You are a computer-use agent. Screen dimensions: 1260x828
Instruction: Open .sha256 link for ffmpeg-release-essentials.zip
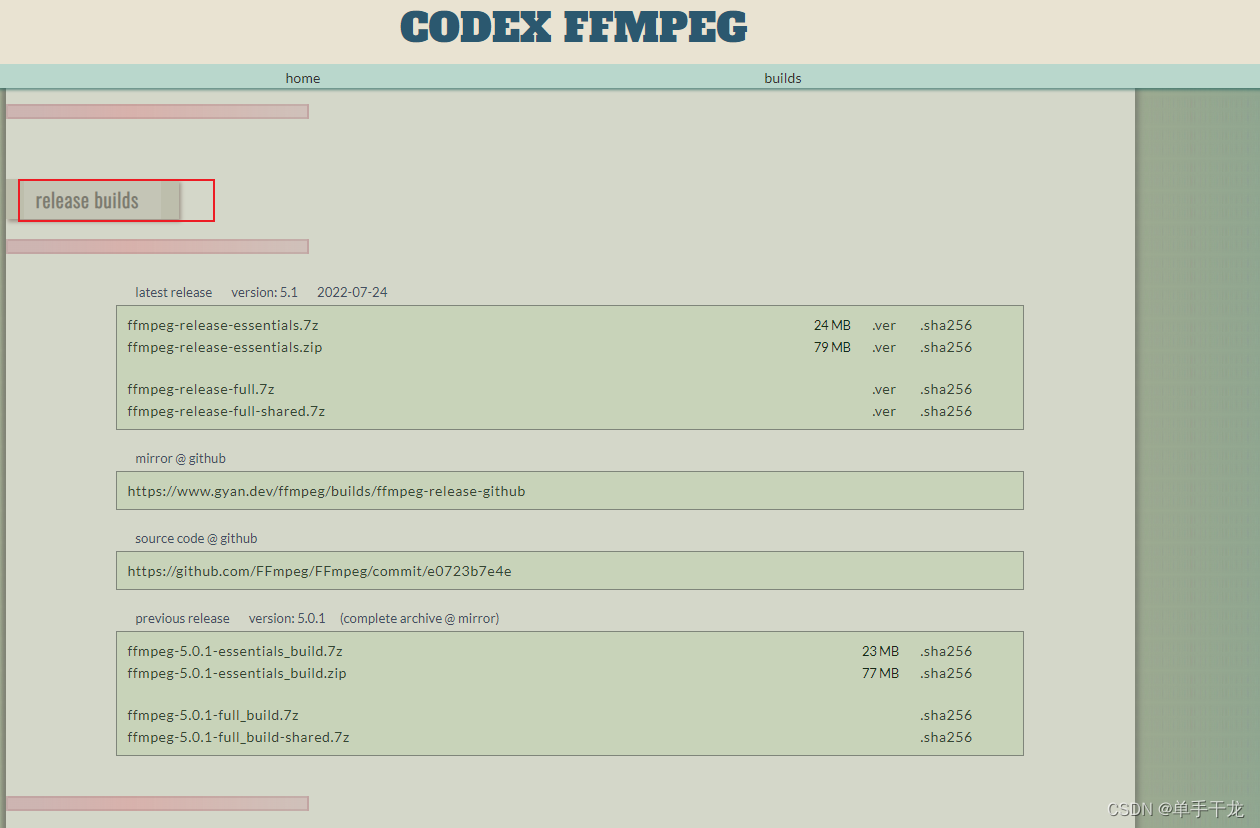pyautogui.click(x=946, y=347)
